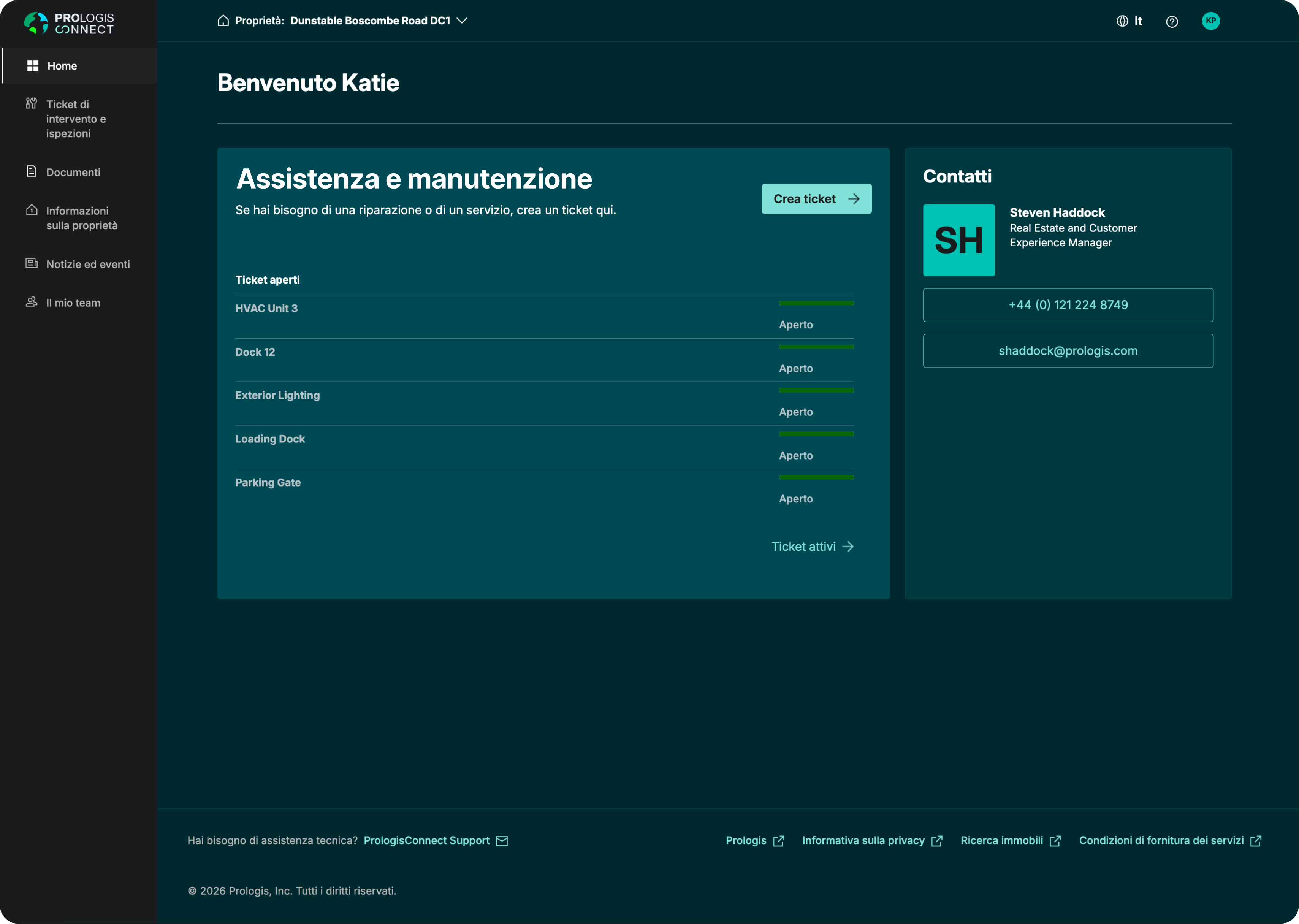Image resolution: width=1299 pixels, height=924 pixels.
Task: Click the Benvenuto Katie heading
Action: pyautogui.click(x=308, y=83)
